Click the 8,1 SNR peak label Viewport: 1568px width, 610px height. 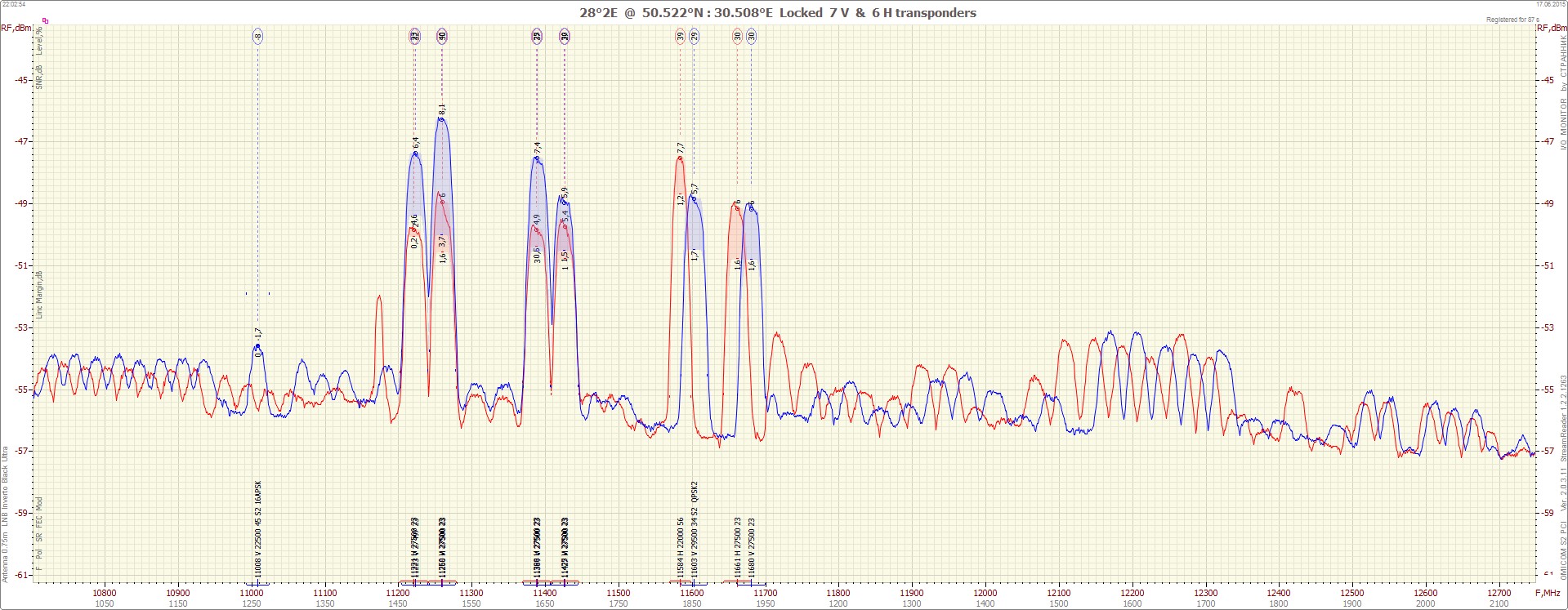[442, 109]
